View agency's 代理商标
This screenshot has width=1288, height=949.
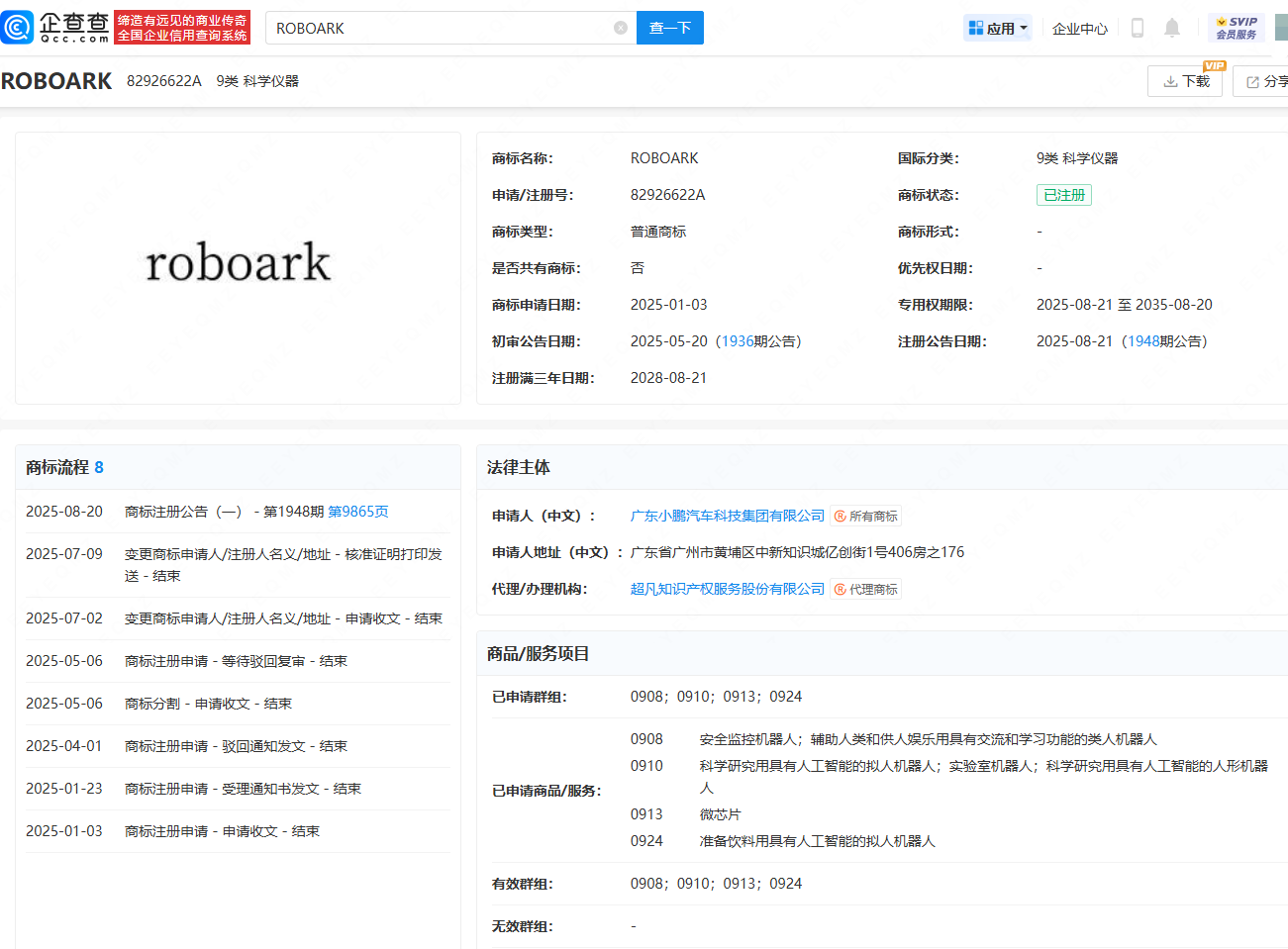pos(866,589)
